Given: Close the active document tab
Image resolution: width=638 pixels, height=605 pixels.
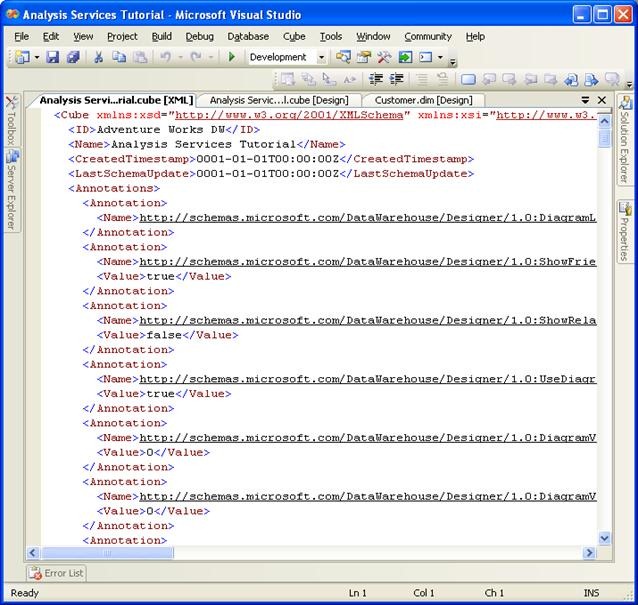Looking at the screenshot, I should pyautogui.click(x=602, y=100).
